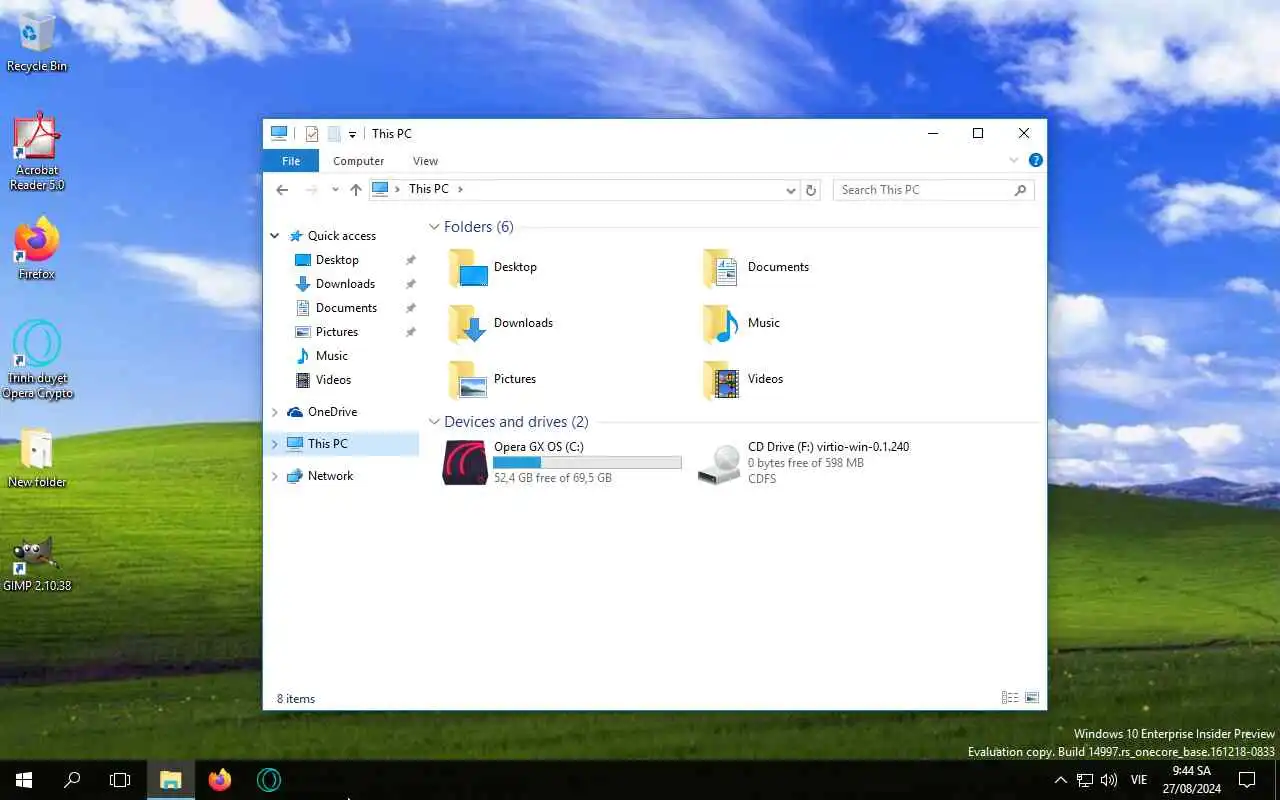Show hidden tray icons chevron
Viewport: 1280px width, 800px height.
coord(1061,780)
